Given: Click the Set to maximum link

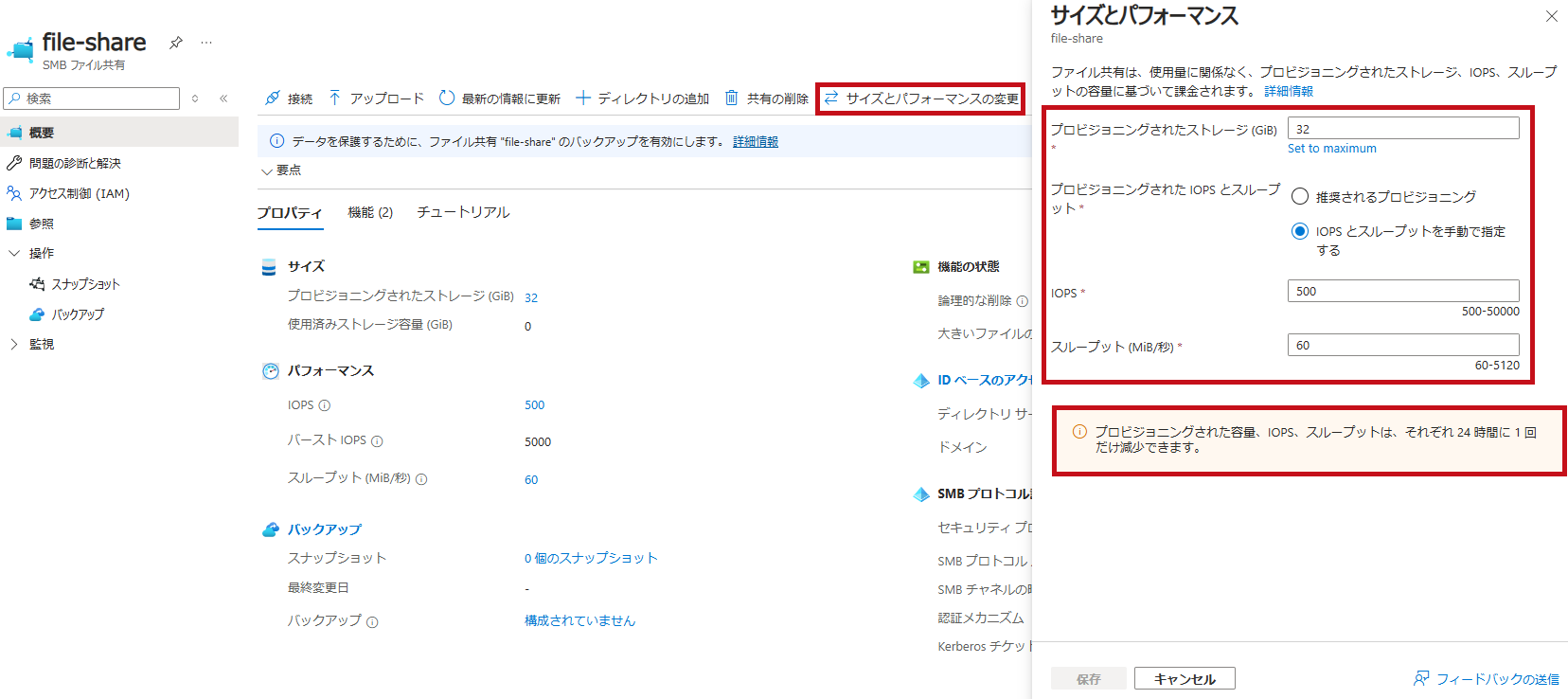Looking at the screenshot, I should point(1331,149).
